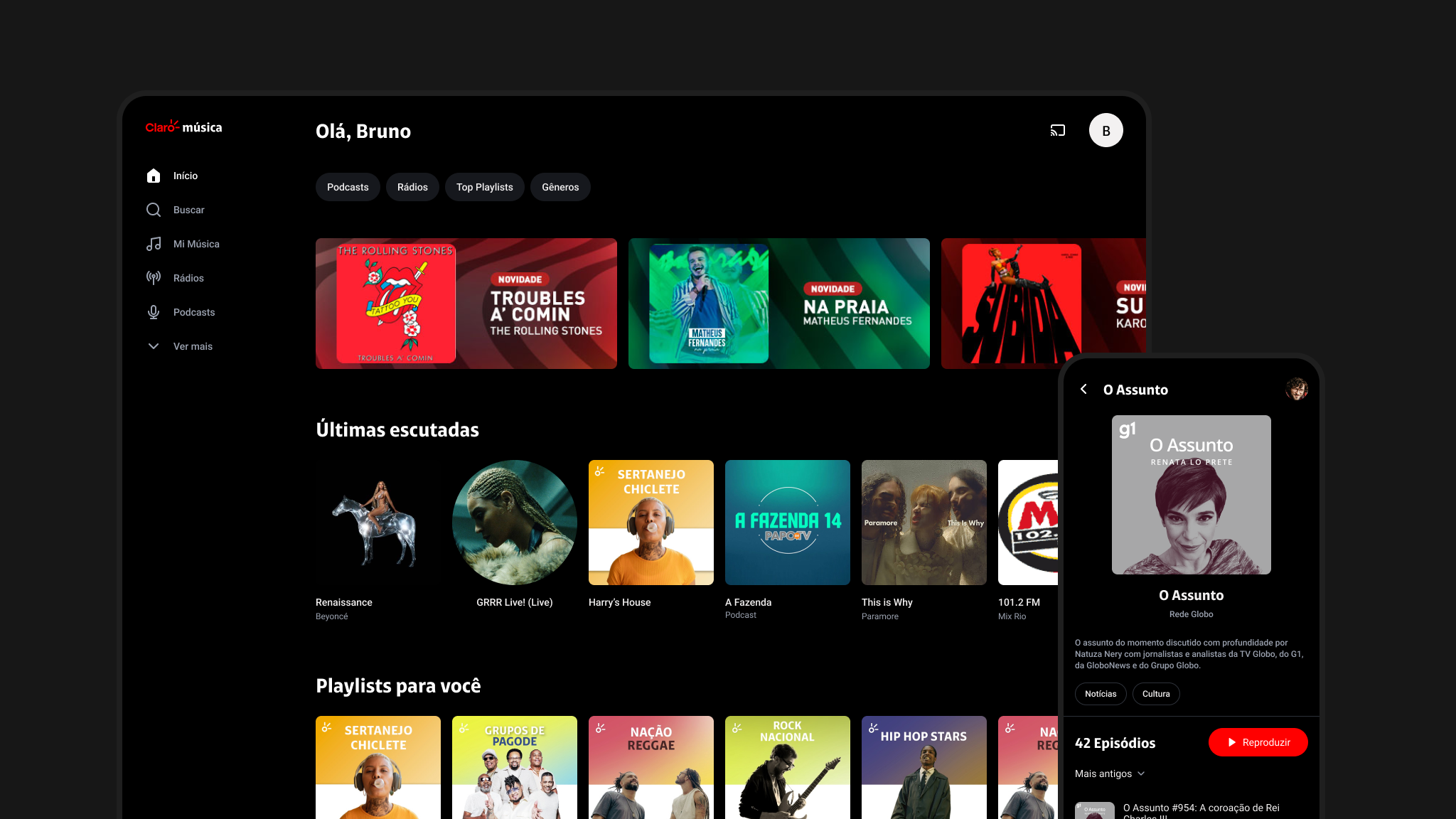Select the Podcasts filter chip

(x=348, y=187)
